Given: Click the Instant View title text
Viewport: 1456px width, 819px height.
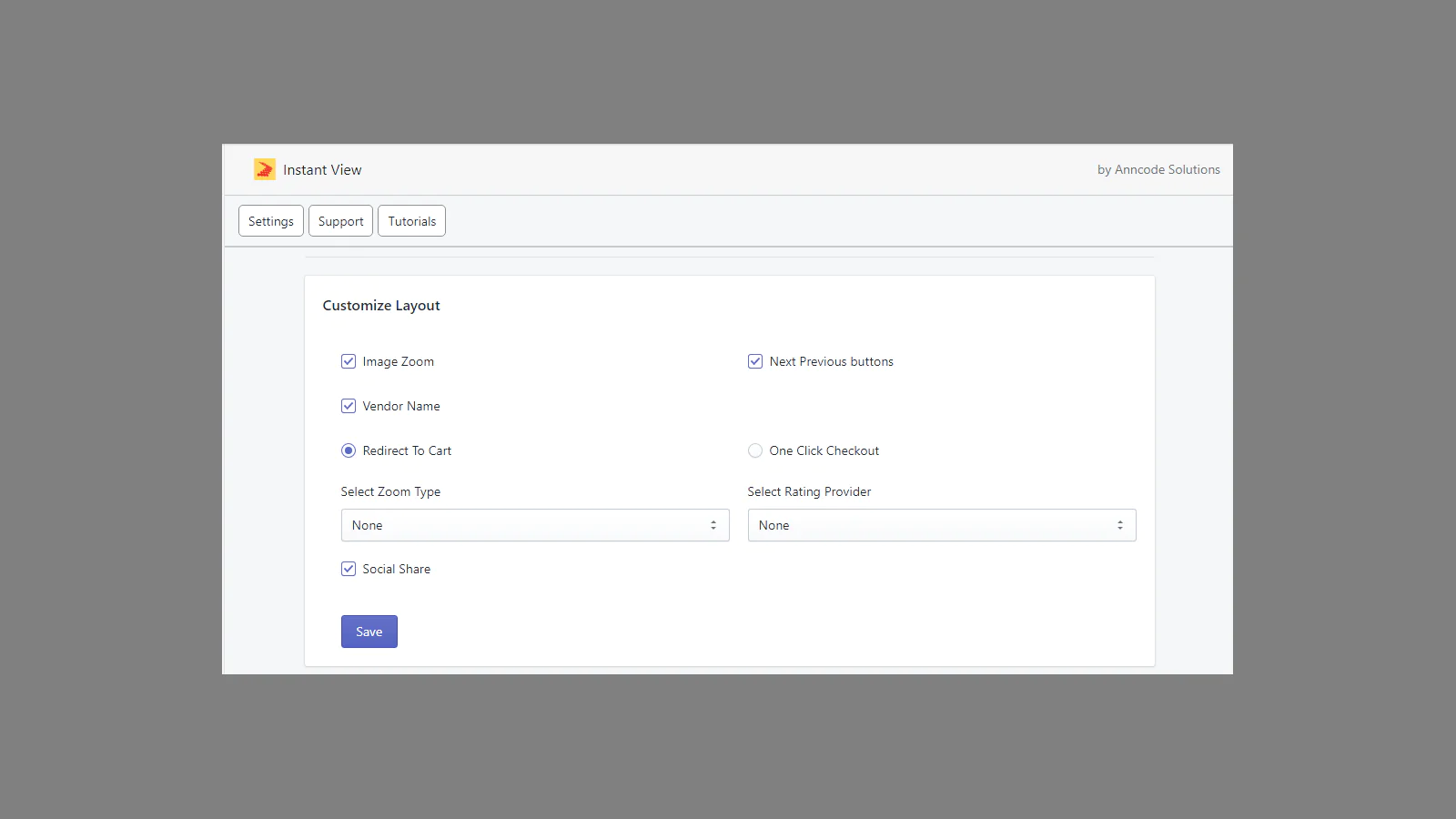Looking at the screenshot, I should (x=322, y=170).
